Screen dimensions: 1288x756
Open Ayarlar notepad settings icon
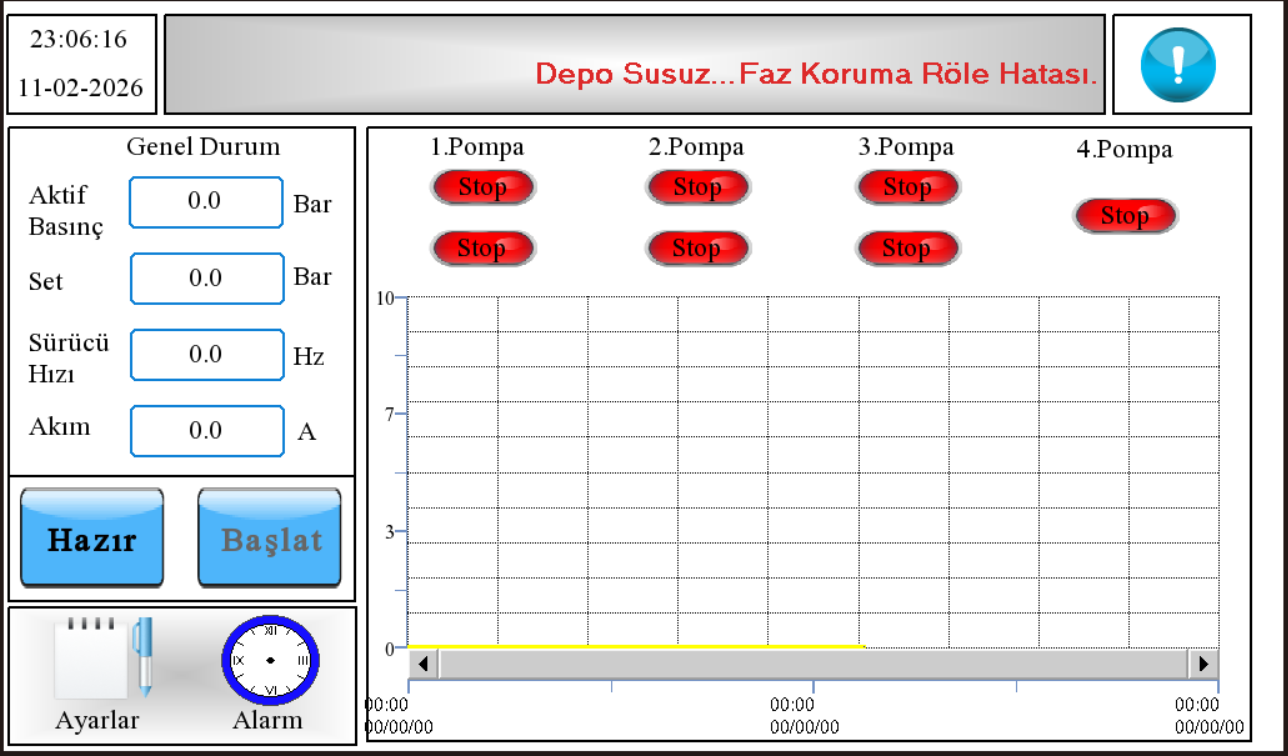point(102,658)
